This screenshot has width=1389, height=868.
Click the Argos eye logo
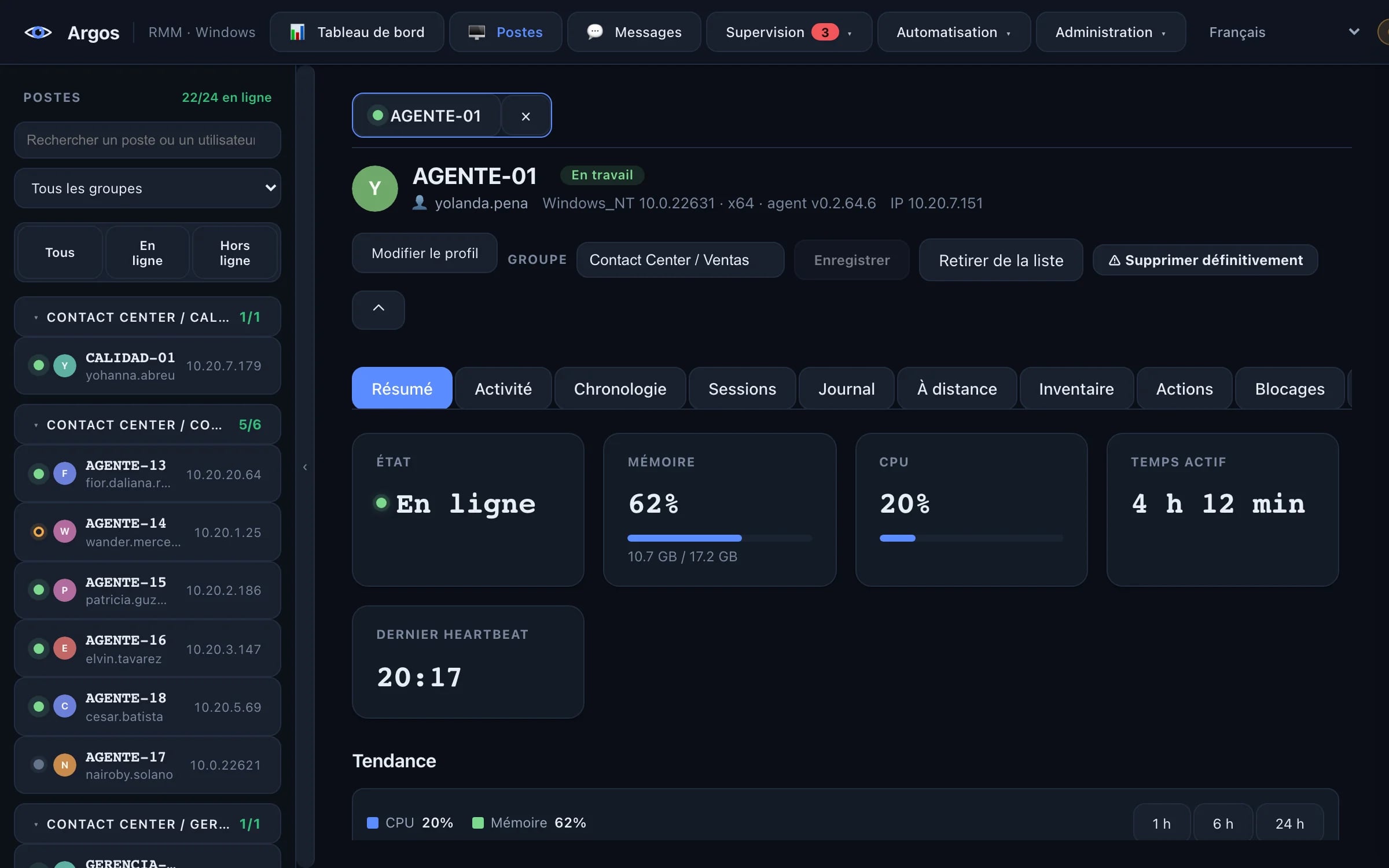click(x=38, y=32)
